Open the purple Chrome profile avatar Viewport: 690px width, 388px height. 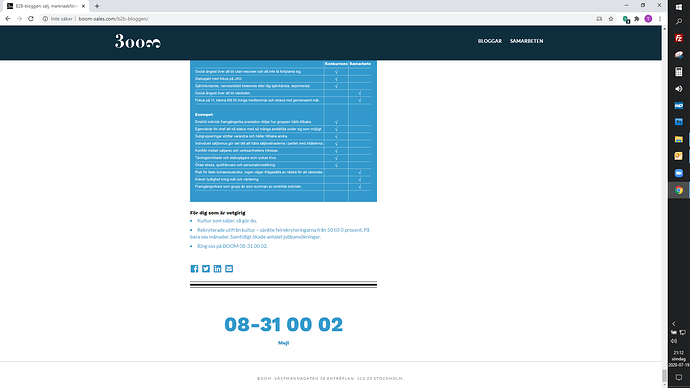coord(648,19)
